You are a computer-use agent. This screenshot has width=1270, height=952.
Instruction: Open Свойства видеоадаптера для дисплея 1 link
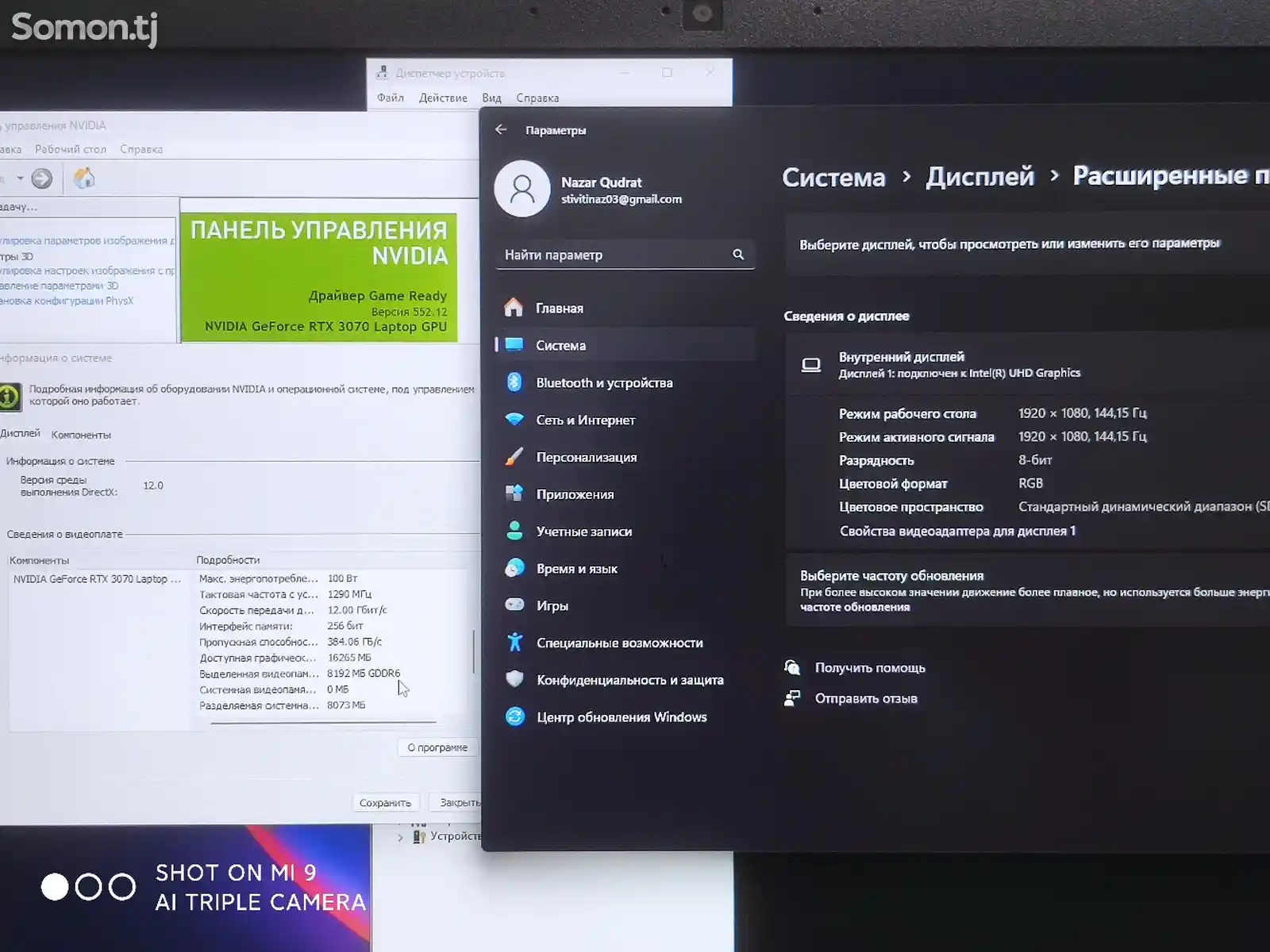point(957,531)
